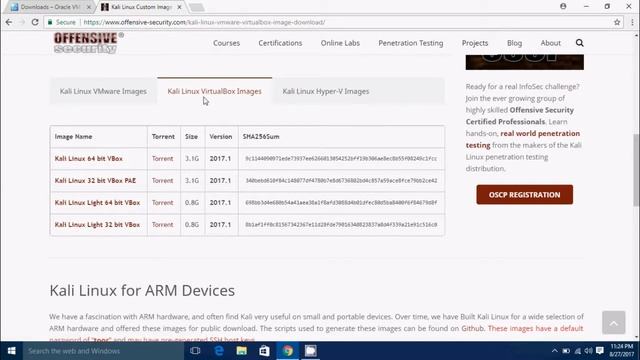Screen dimensions: 640x360
Task: Open the About menu item
Action: tap(551, 43)
